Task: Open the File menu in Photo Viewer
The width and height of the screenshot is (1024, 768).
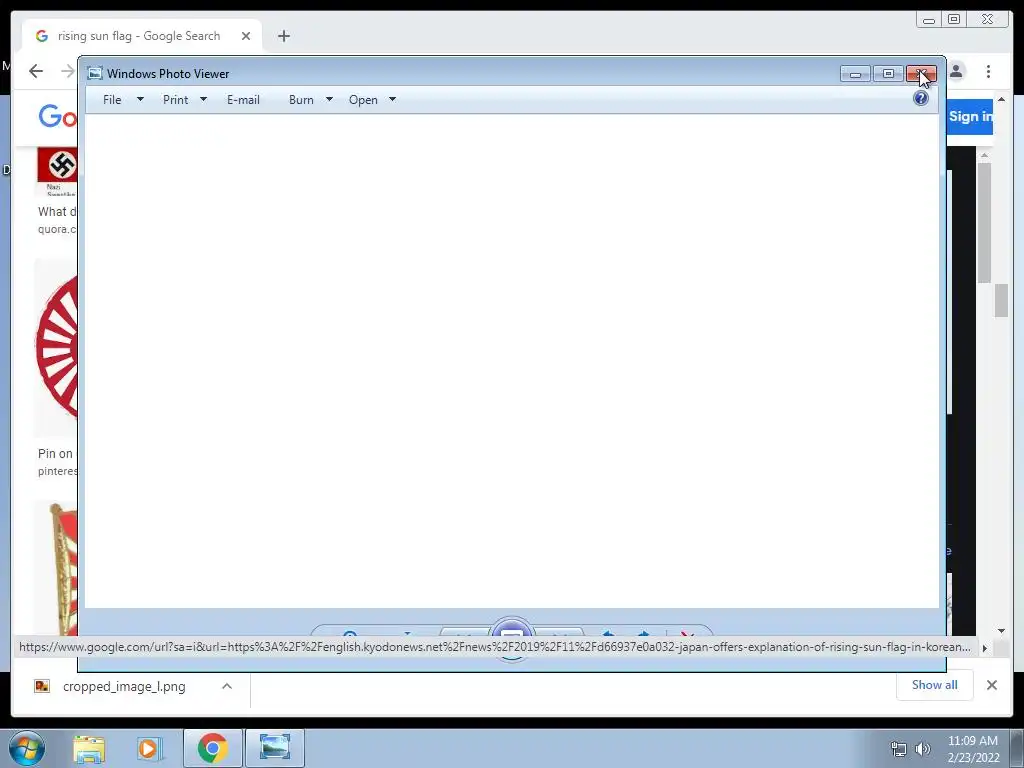Action: (x=112, y=100)
